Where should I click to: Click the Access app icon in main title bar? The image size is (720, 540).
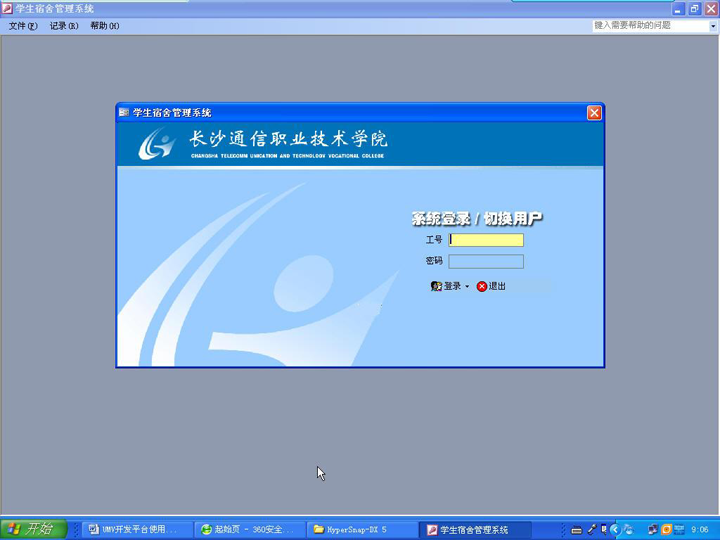(7, 8)
